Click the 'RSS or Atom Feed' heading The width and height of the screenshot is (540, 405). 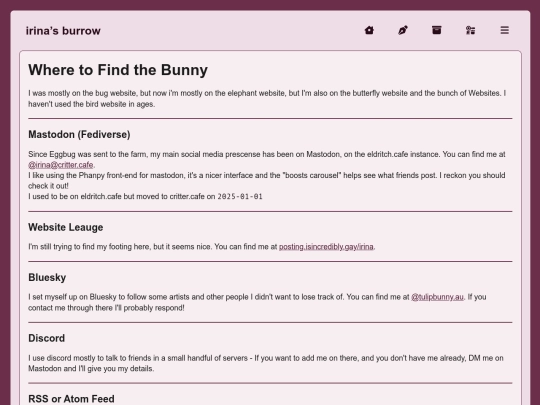point(71,399)
